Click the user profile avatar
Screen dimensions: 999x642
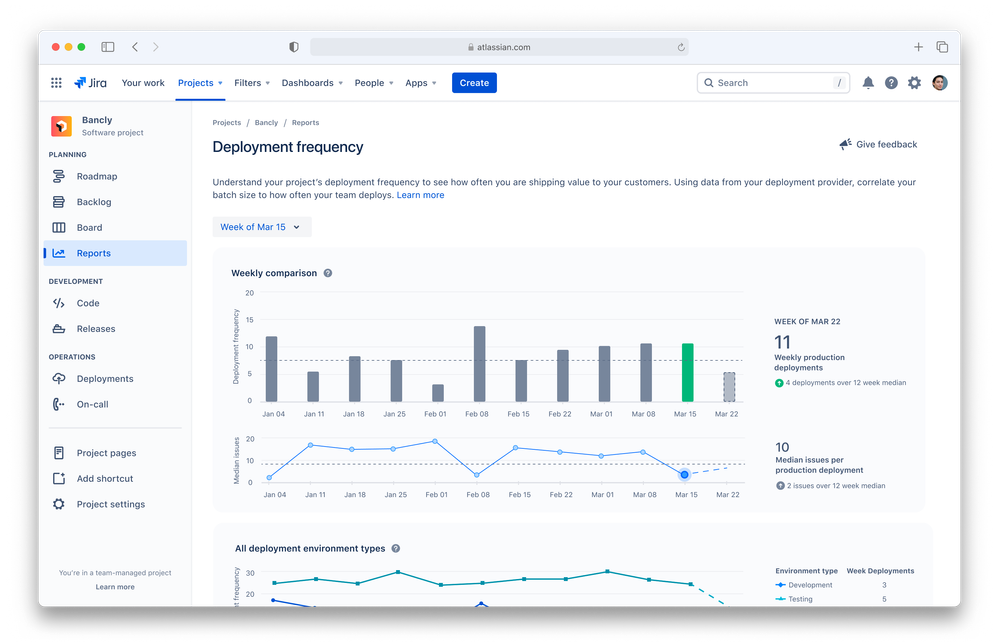click(939, 83)
